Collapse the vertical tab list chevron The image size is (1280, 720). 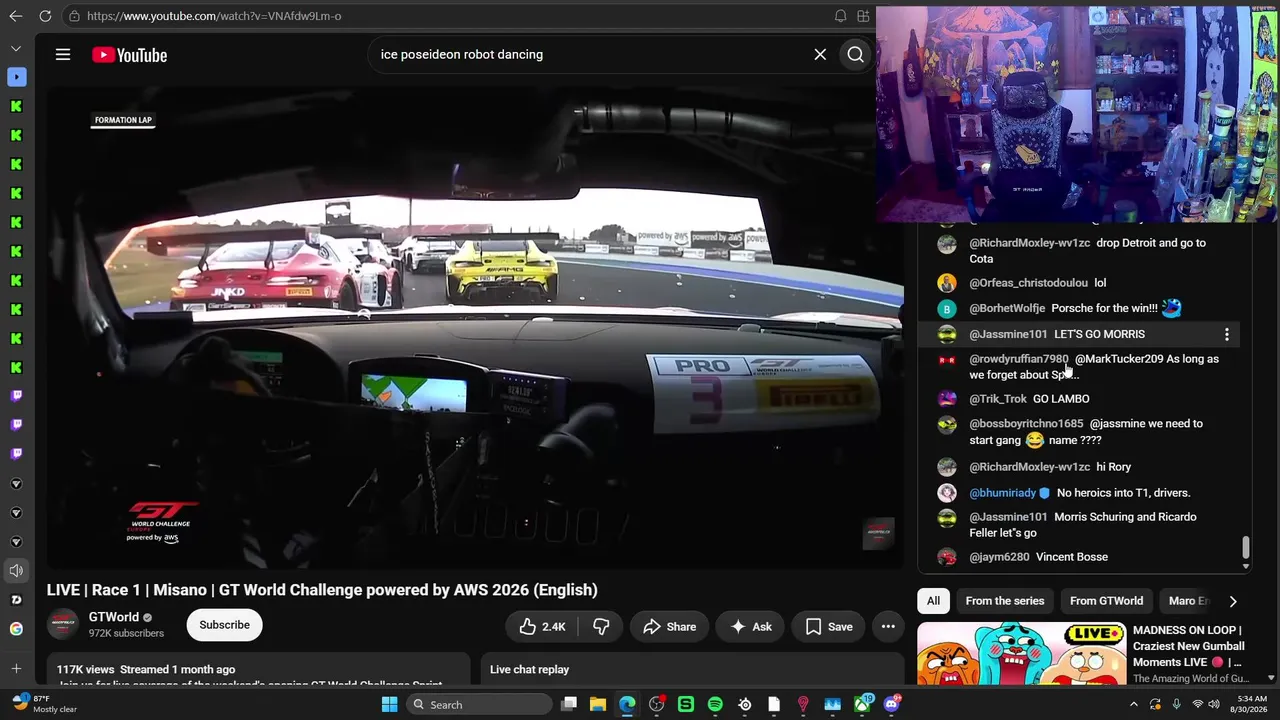point(16,48)
